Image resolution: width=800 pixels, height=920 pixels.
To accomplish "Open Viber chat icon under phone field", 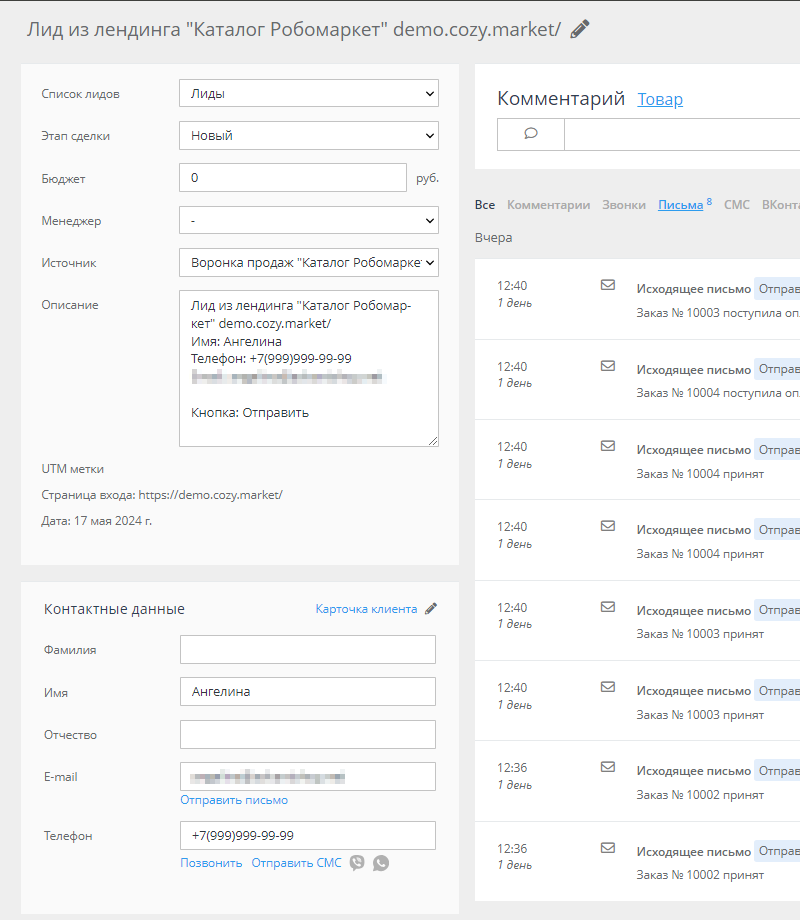I will 357,862.
